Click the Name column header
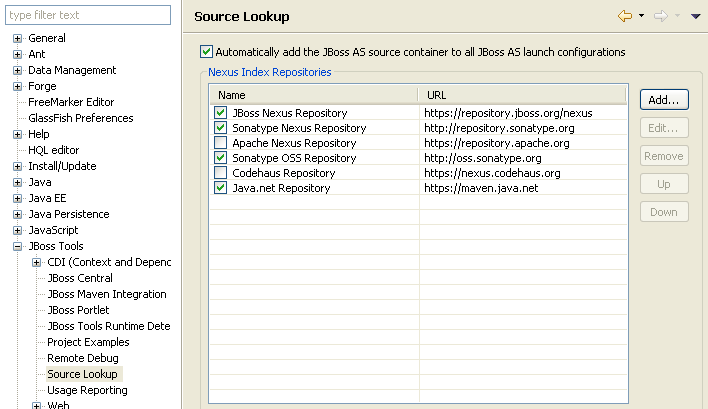The height and width of the screenshot is (409, 708). (x=314, y=95)
